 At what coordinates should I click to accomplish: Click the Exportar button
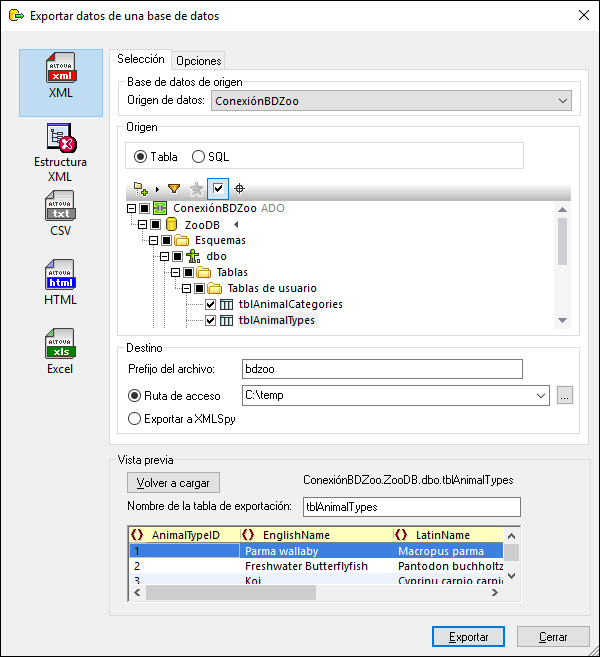[468, 636]
